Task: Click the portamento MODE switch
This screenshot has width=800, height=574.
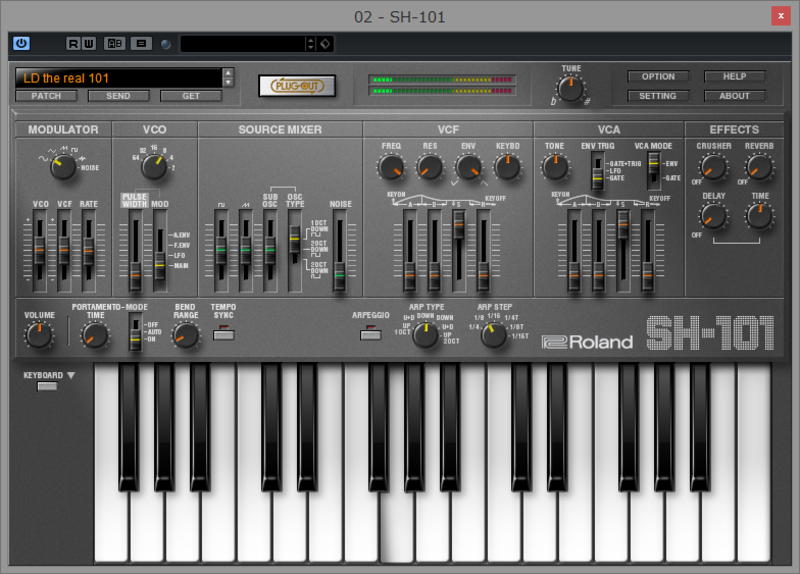Action: (x=135, y=332)
